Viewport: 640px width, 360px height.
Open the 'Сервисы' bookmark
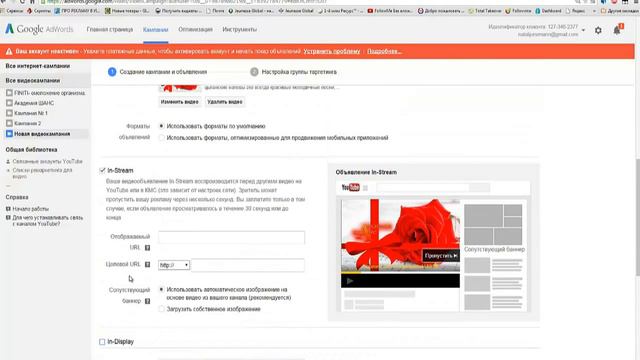pos(12,11)
